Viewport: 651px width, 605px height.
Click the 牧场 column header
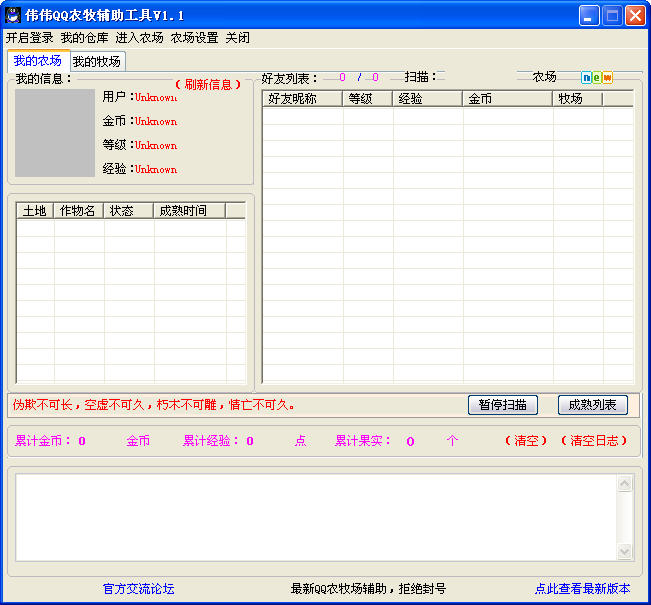click(578, 99)
